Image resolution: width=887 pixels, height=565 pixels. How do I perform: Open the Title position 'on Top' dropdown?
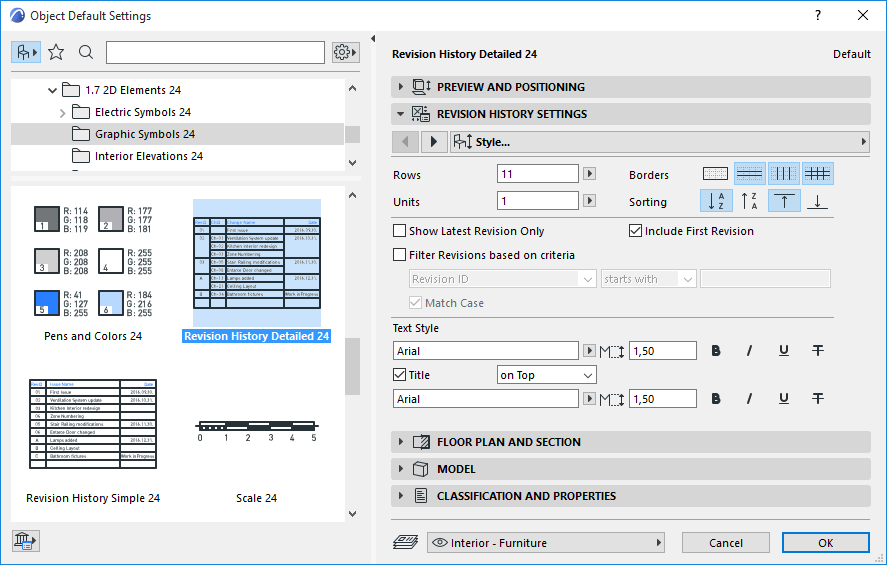pos(546,375)
